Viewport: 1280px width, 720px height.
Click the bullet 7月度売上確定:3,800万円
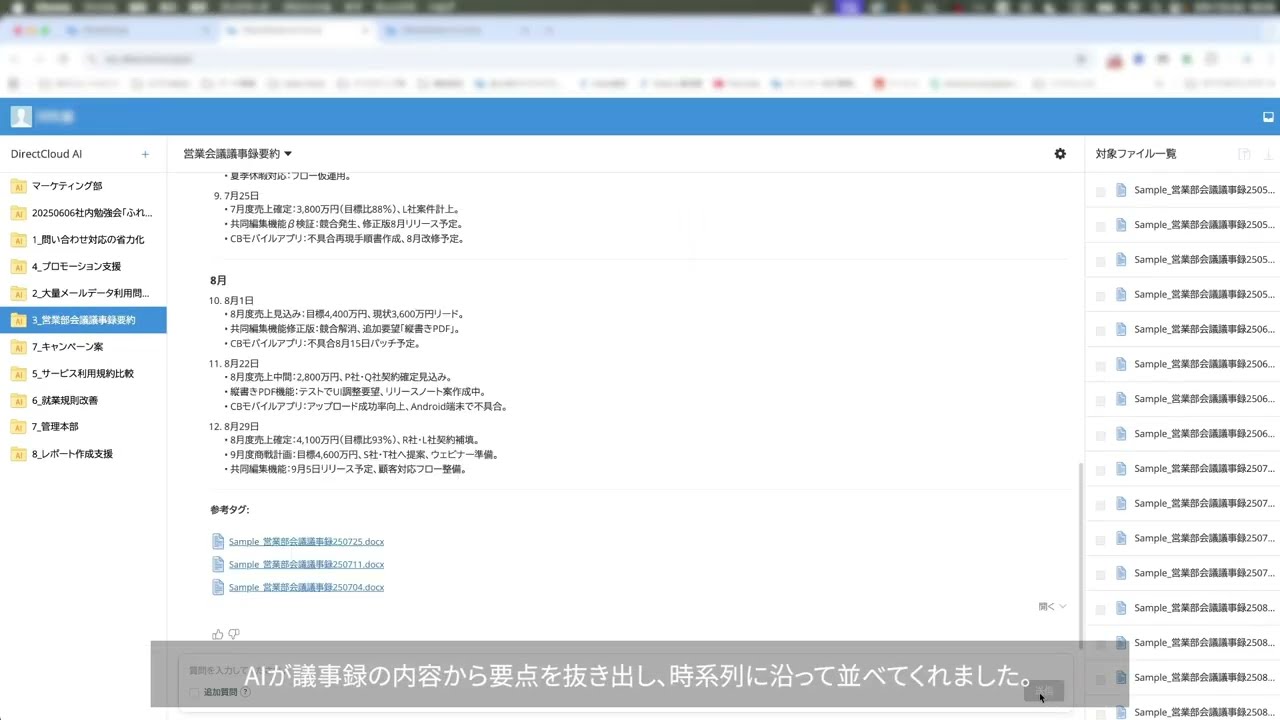tap(342, 210)
